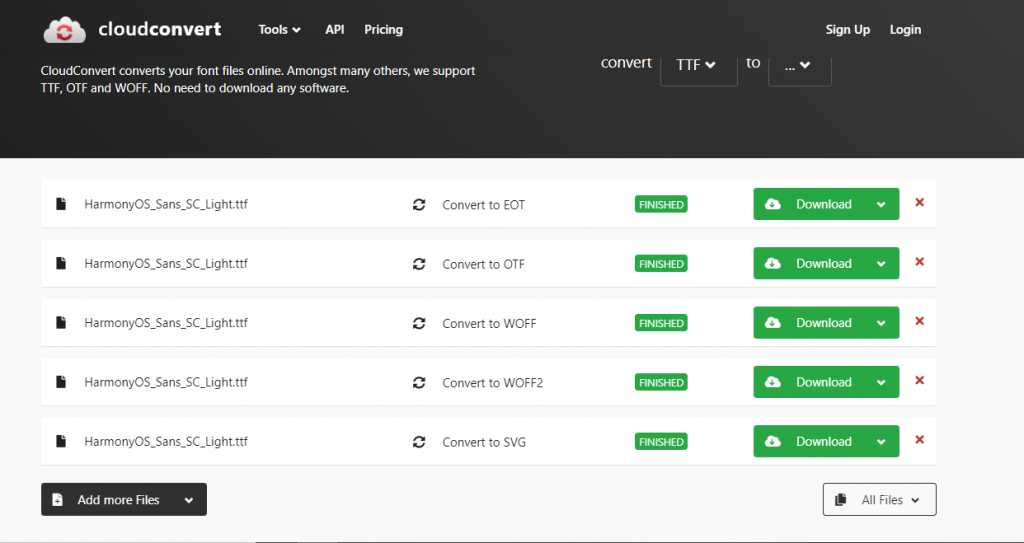Remove the Convert to WOFF row using red X
This screenshot has width=1024, height=543.
point(919,322)
